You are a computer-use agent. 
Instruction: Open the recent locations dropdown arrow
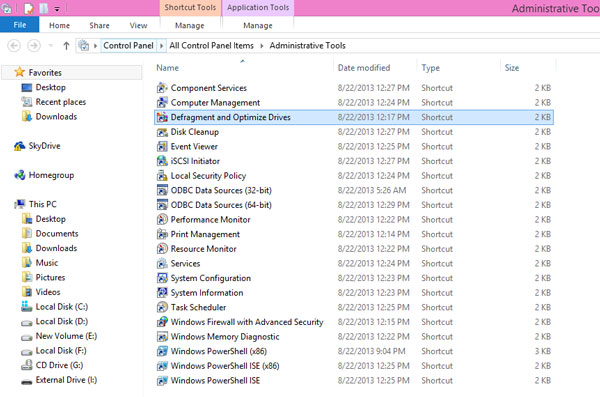51,46
